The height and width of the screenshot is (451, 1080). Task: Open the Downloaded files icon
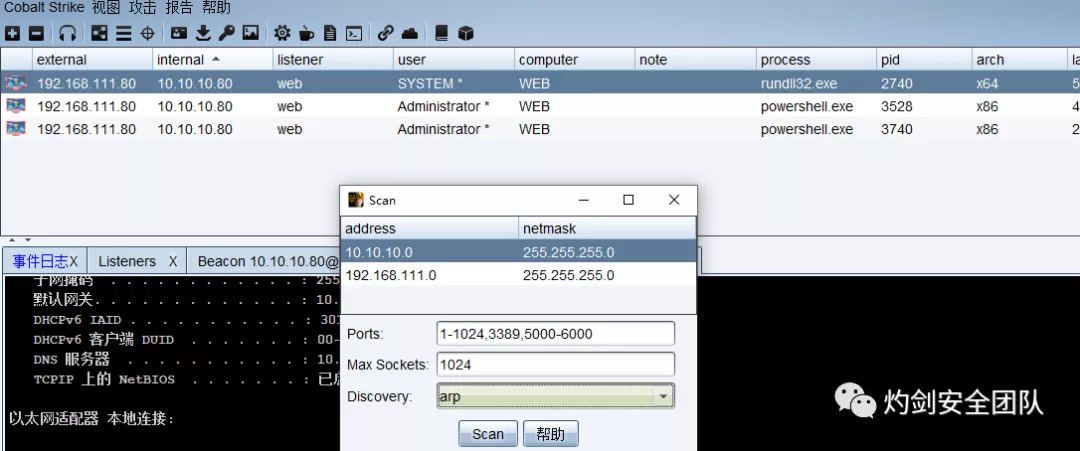pos(203,32)
